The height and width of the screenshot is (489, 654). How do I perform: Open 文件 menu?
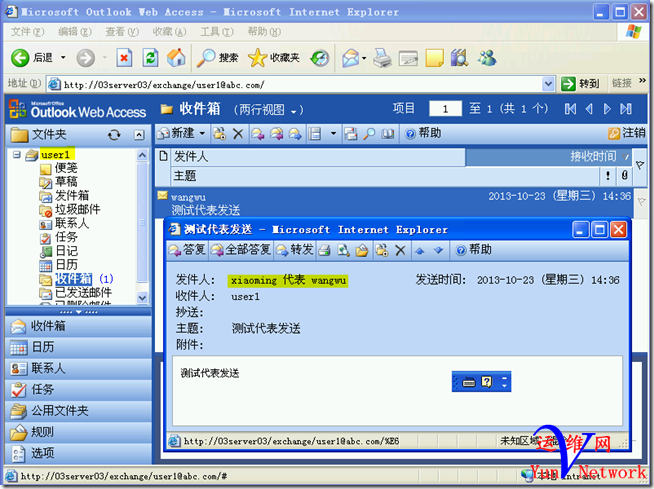[27, 32]
